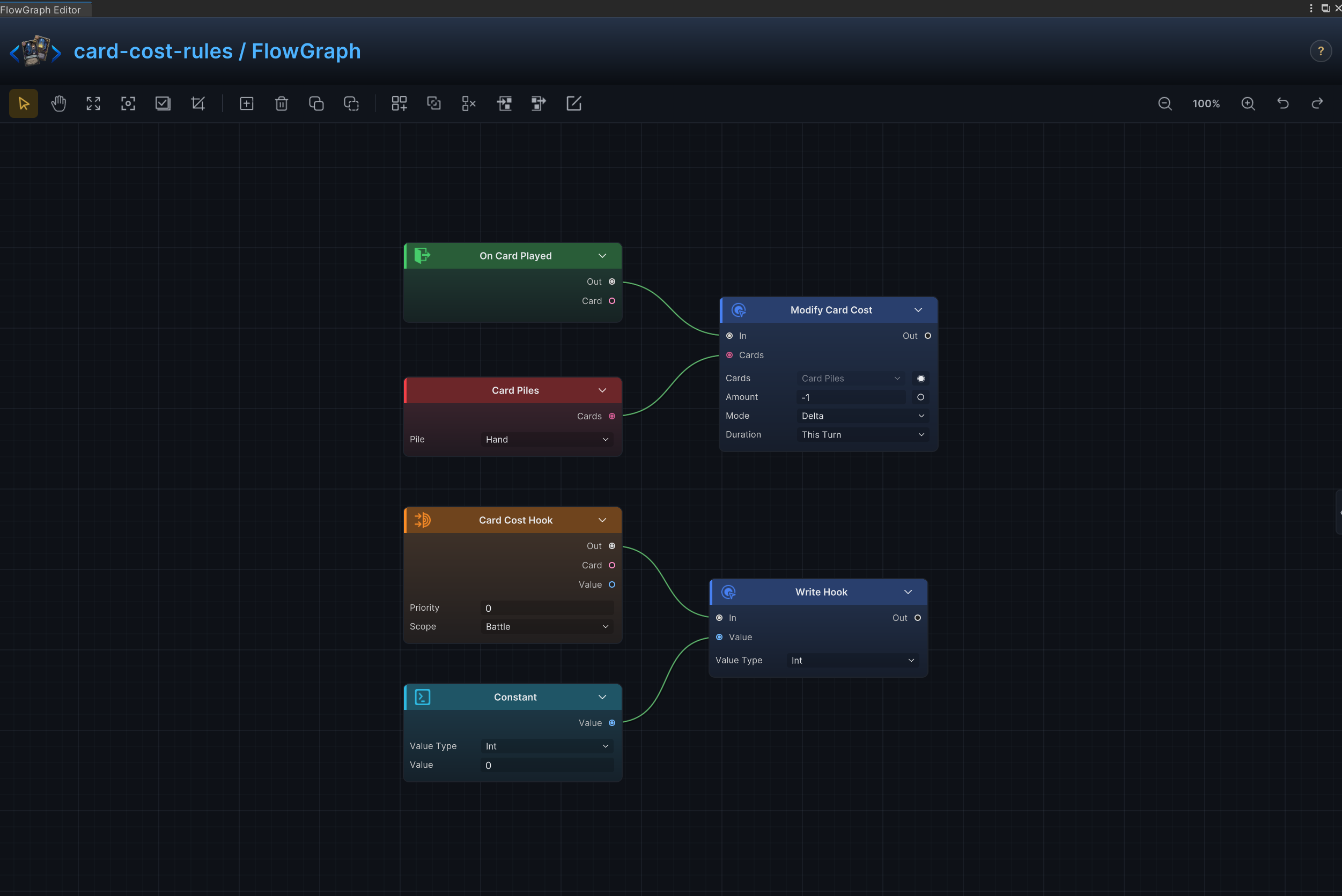This screenshot has height=896, width=1342.
Task: Collapse the Card Piles node
Action: click(x=602, y=390)
